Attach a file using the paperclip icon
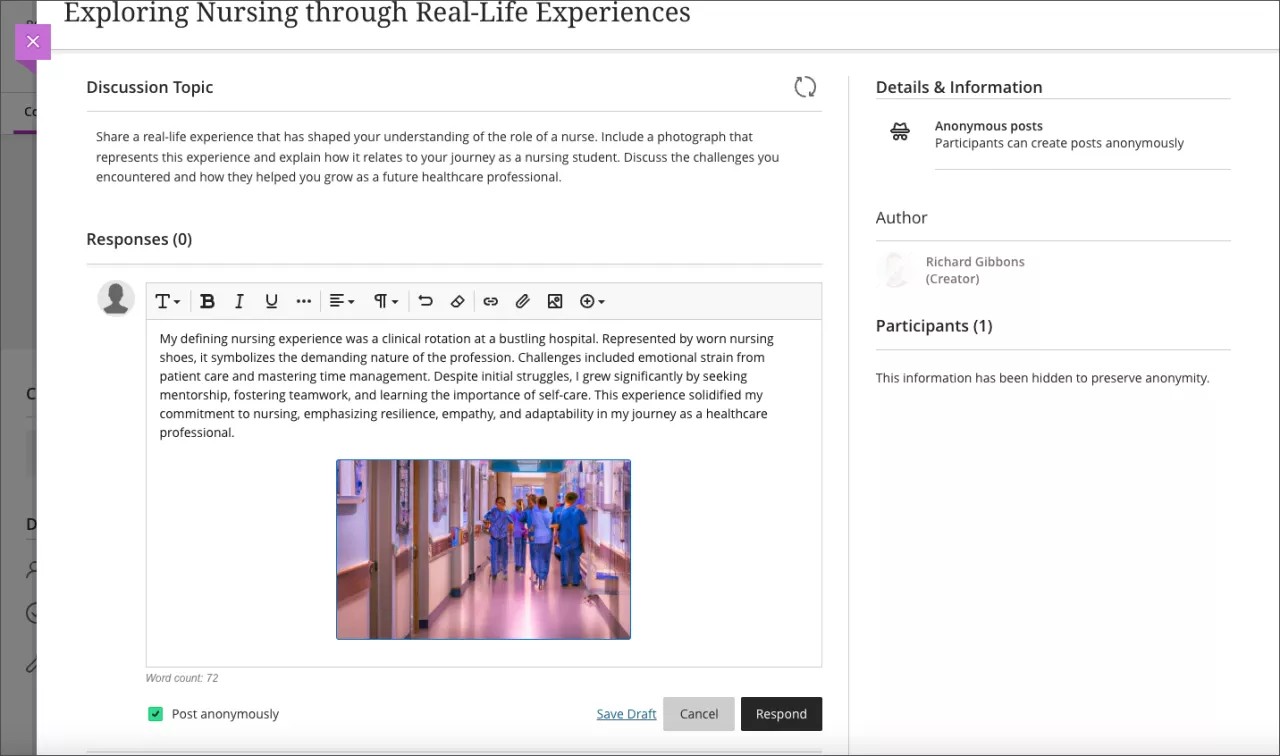Image resolution: width=1280 pixels, height=756 pixels. tap(522, 301)
